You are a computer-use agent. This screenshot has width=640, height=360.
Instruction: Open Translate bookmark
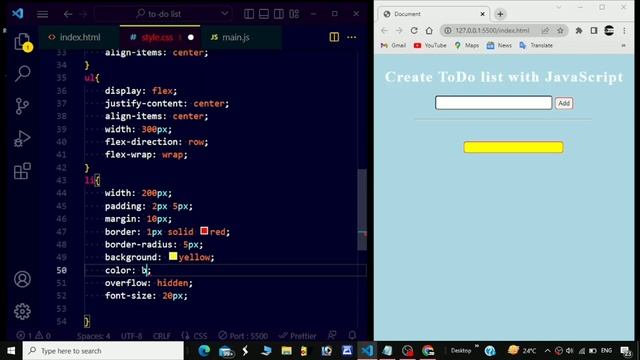(536, 45)
